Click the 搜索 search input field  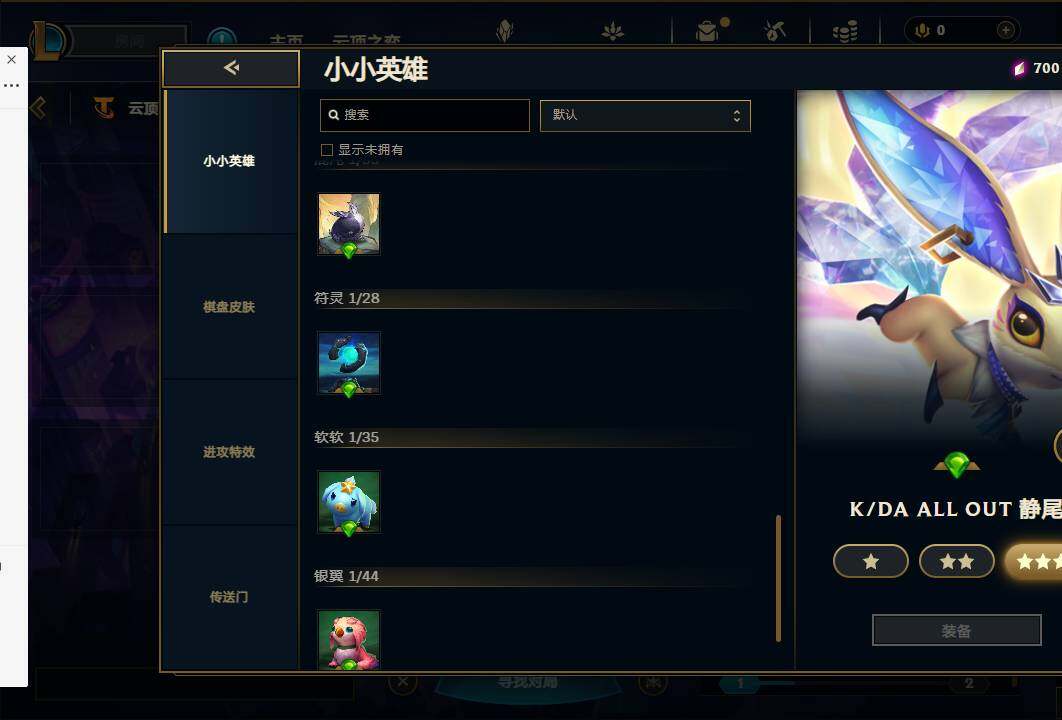click(x=425, y=115)
